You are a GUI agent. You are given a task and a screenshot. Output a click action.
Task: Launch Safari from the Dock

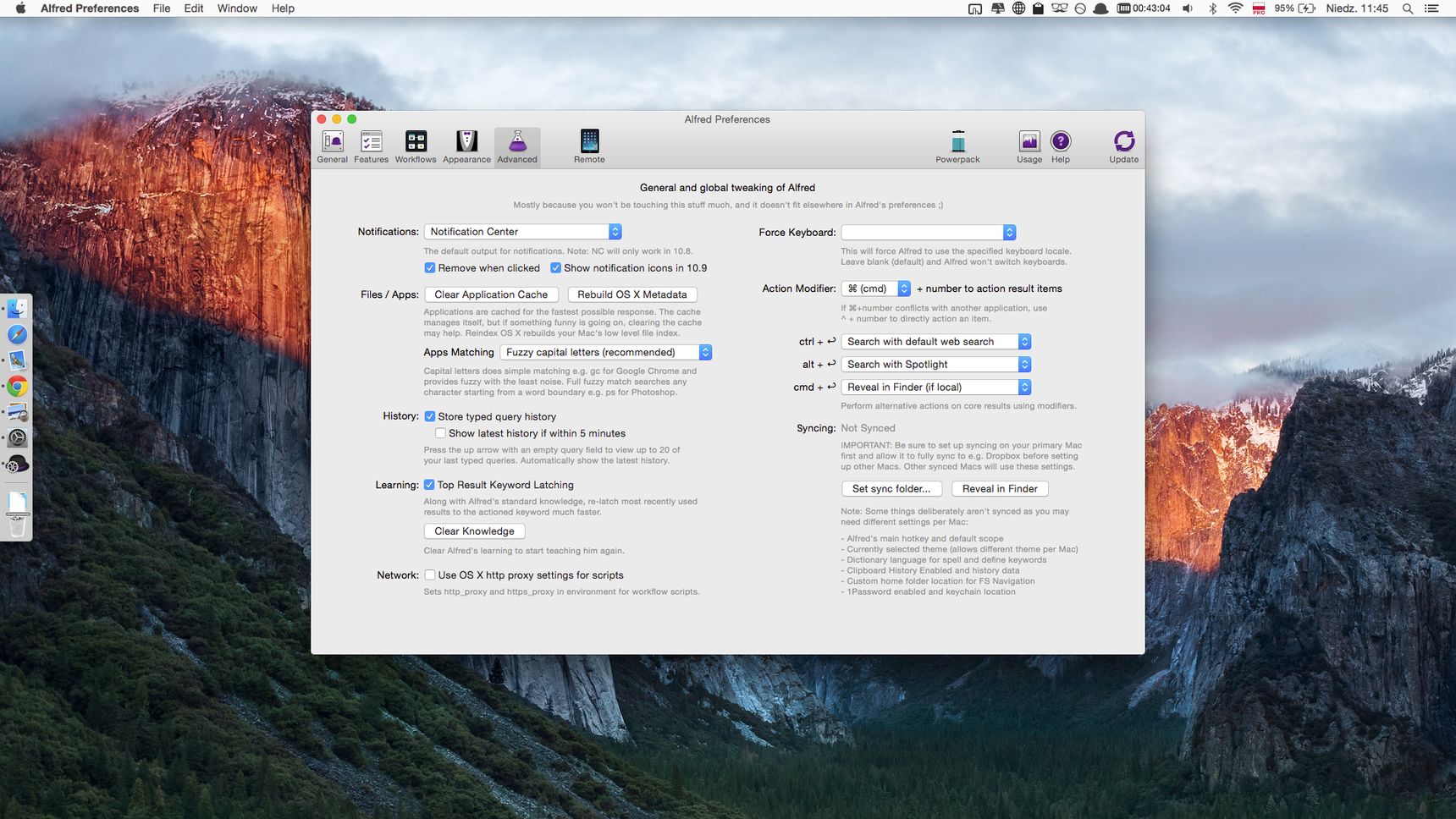click(x=17, y=335)
